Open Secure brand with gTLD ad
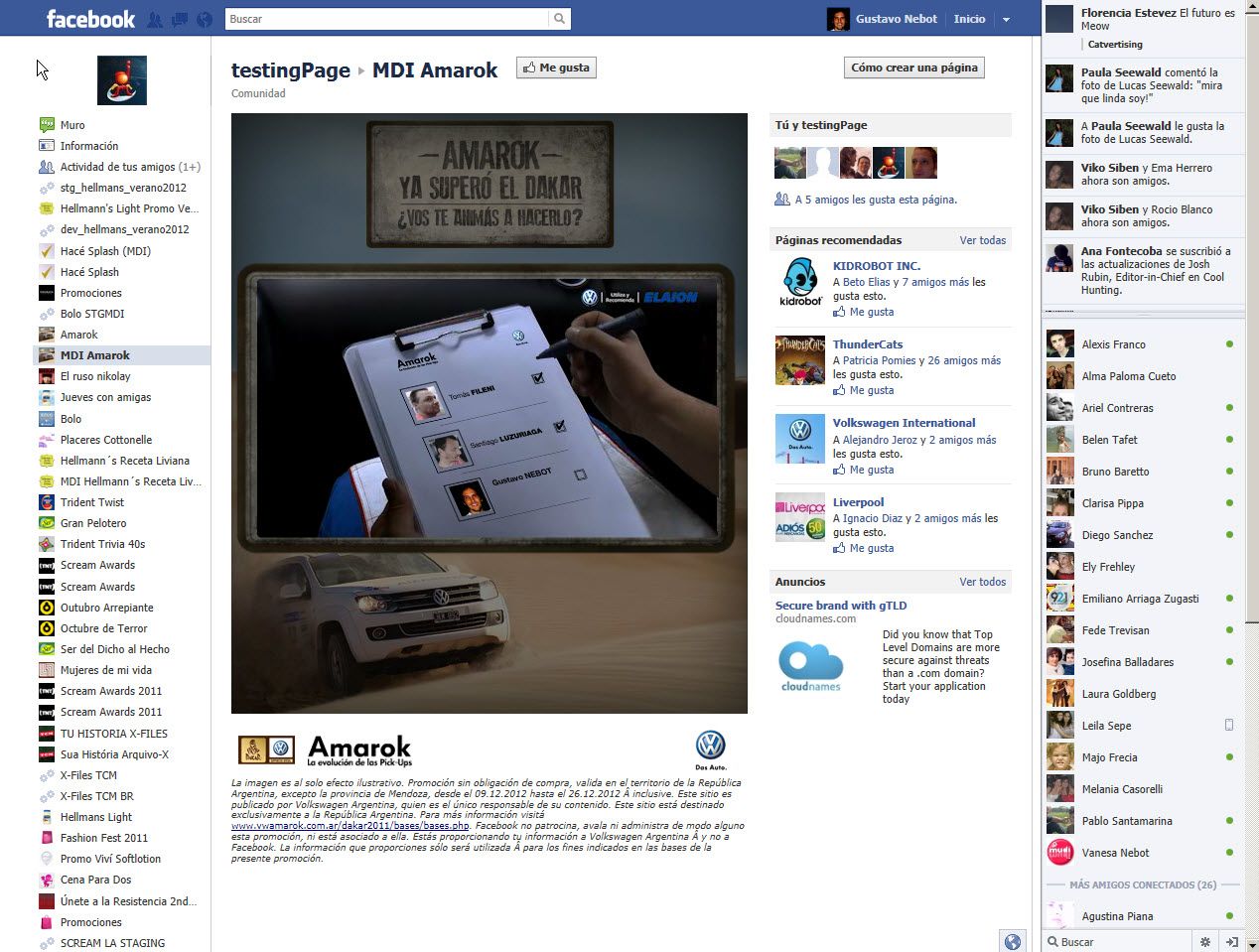The width and height of the screenshot is (1259, 952). 841,606
